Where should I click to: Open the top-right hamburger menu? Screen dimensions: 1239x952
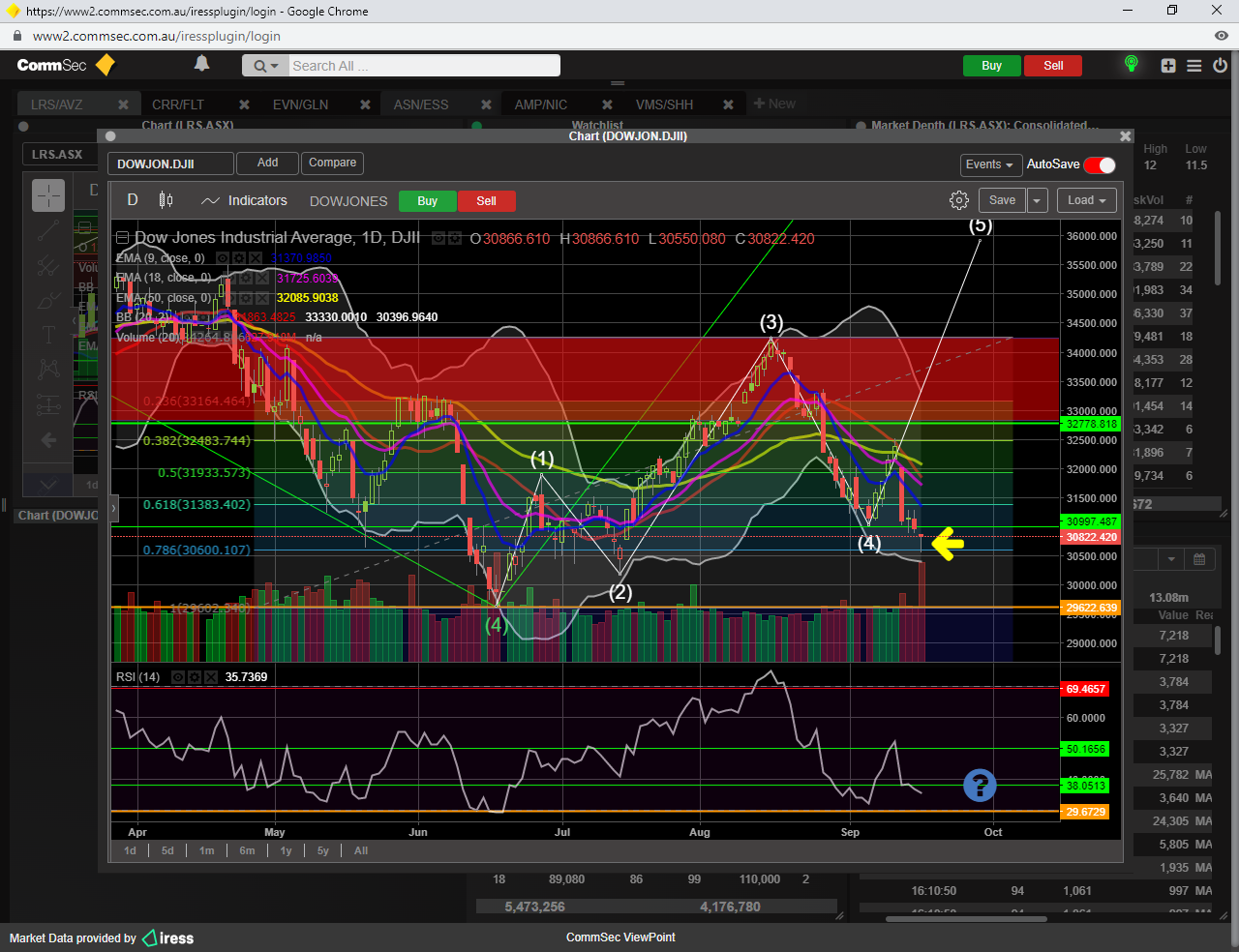[1194, 66]
